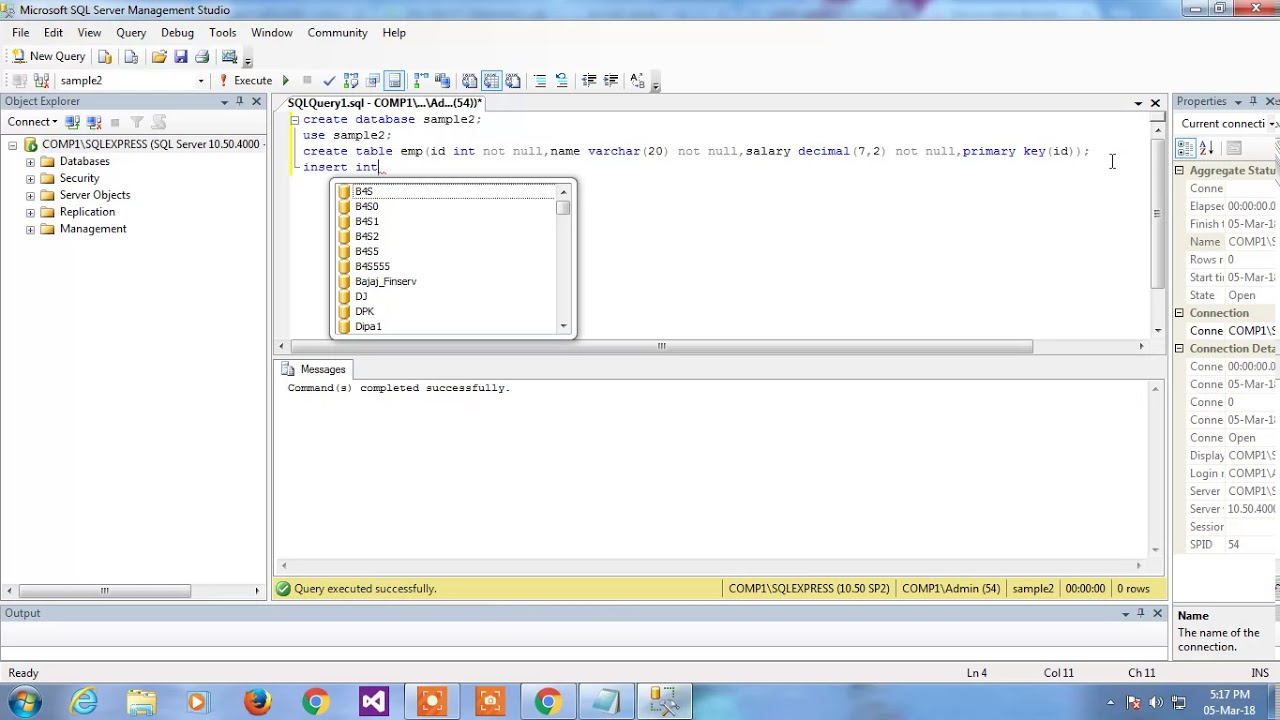Viewport: 1280px width, 720px height.
Task: Click Comment Out Selected Lines icon
Action: [540, 80]
